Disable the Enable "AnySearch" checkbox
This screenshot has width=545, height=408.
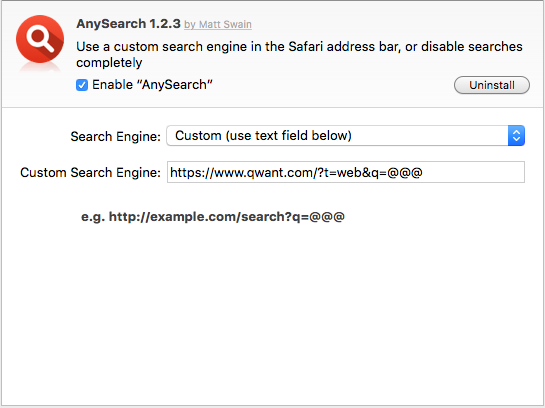(x=82, y=85)
